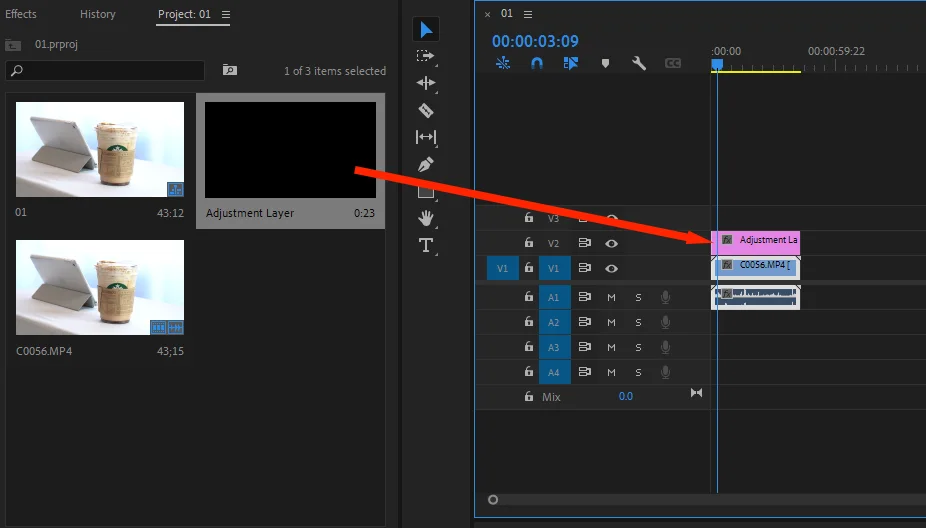Viewport: 926px width, 528px height.
Task: Toggle sync lock on track A4
Action: point(585,371)
